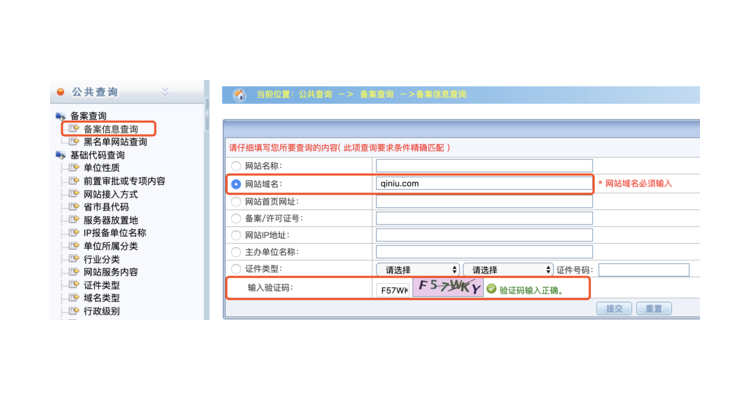
Task: Click the document icon beside 行政级别
Action: pos(74,311)
